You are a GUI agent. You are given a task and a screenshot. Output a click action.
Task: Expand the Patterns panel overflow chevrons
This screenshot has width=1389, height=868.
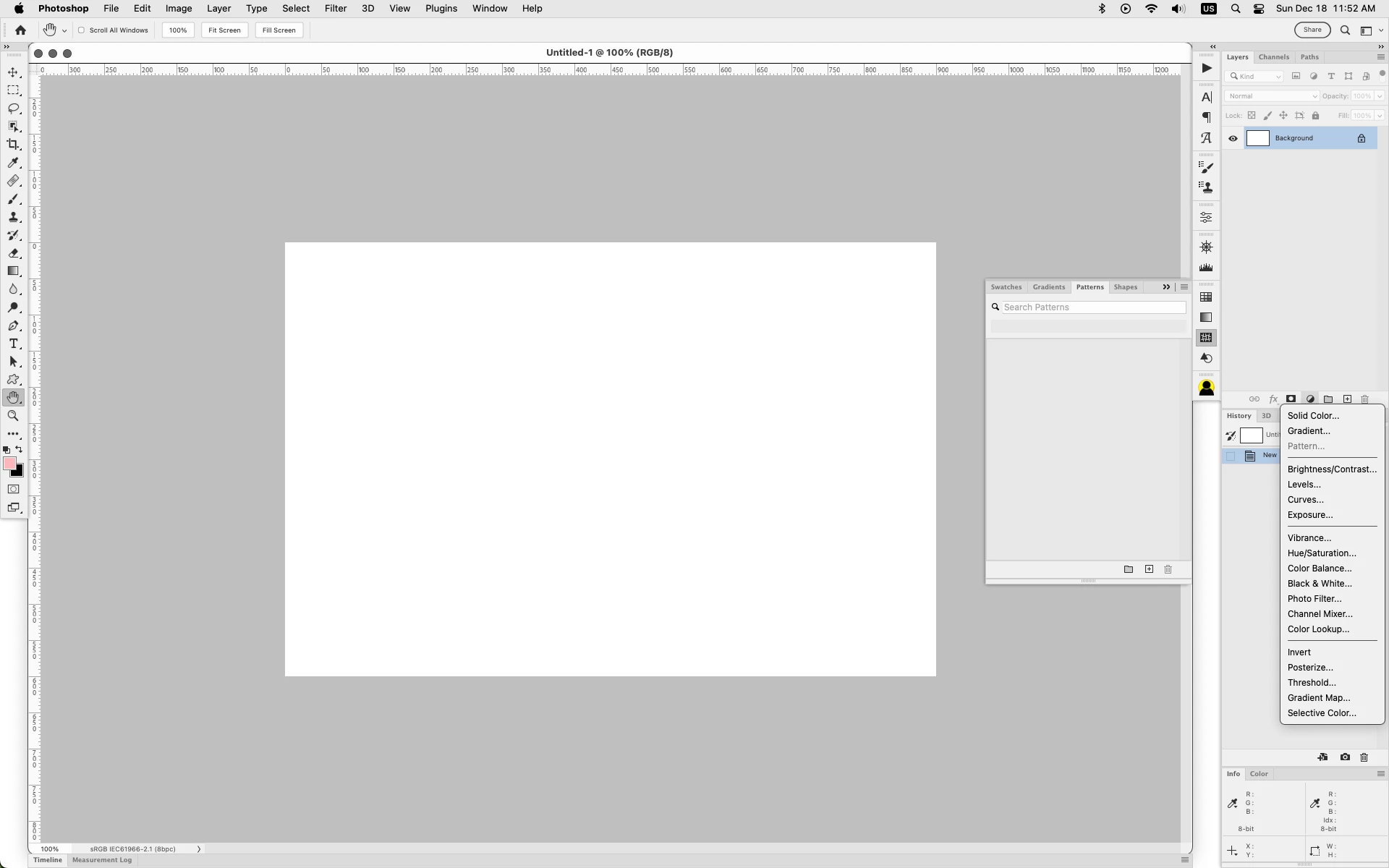tap(1166, 287)
